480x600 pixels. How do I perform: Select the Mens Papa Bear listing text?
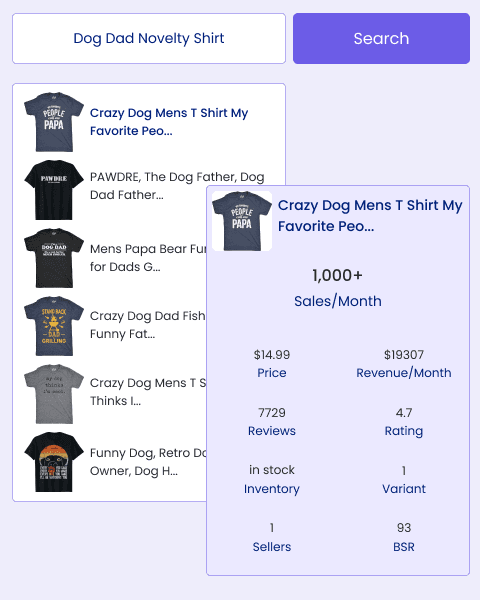point(148,258)
